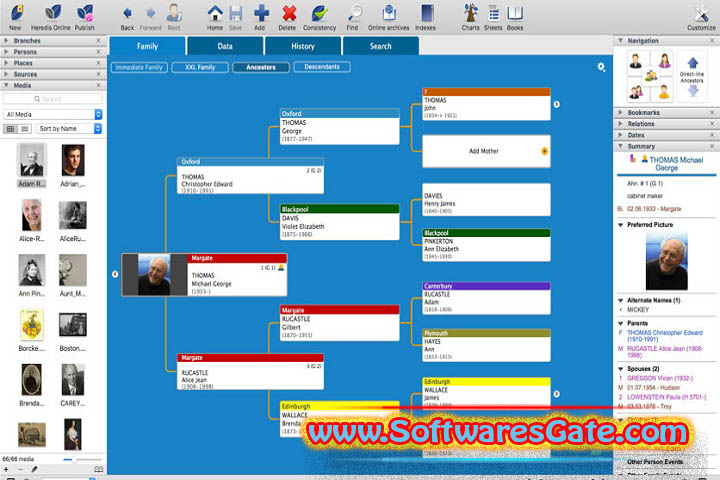Select THOMAS George Oxford box
The height and width of the screenshot is (480, 720).
coord(339,127)
